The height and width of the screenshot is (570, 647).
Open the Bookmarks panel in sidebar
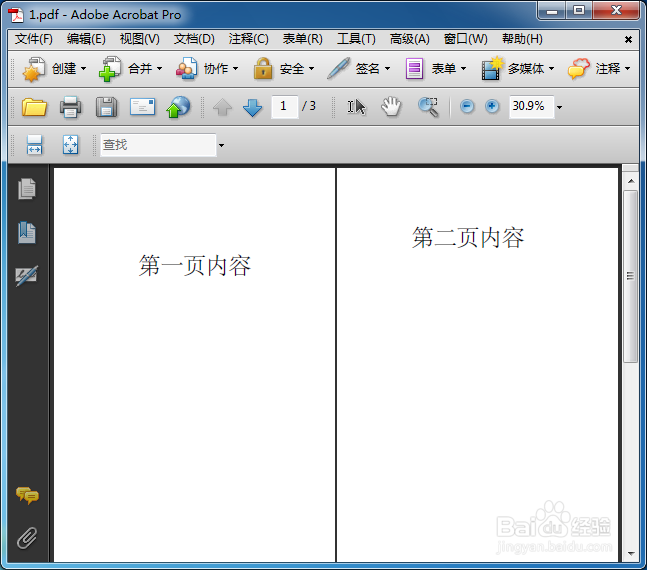(27, 232)
